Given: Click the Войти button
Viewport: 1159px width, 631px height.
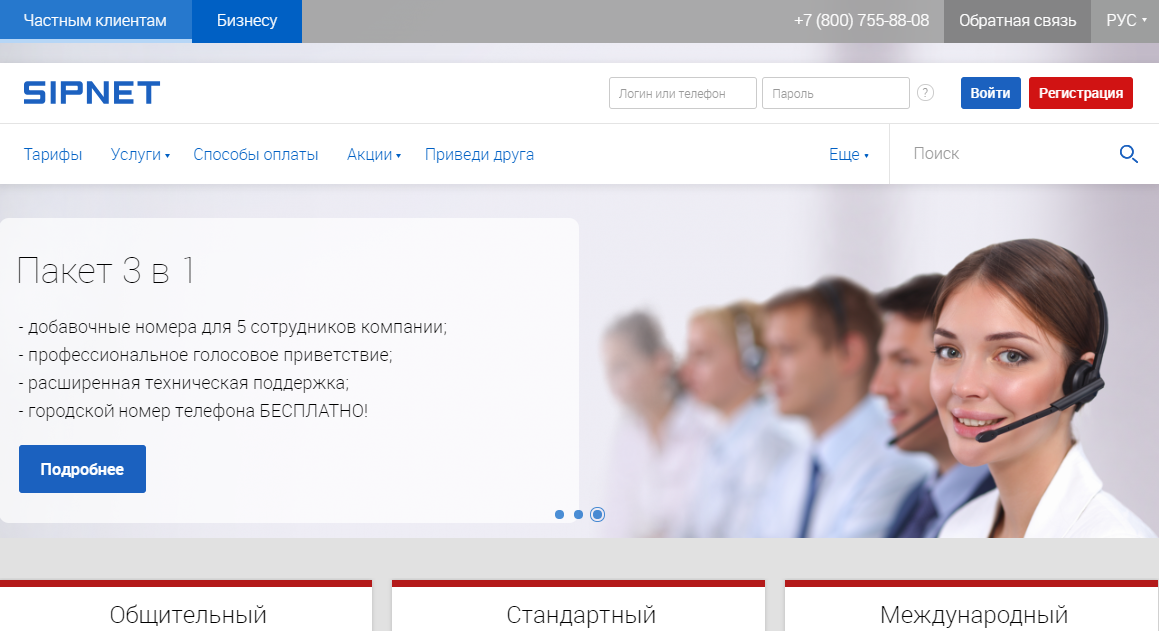Looking at the screenshot, I should click(990, 92).
